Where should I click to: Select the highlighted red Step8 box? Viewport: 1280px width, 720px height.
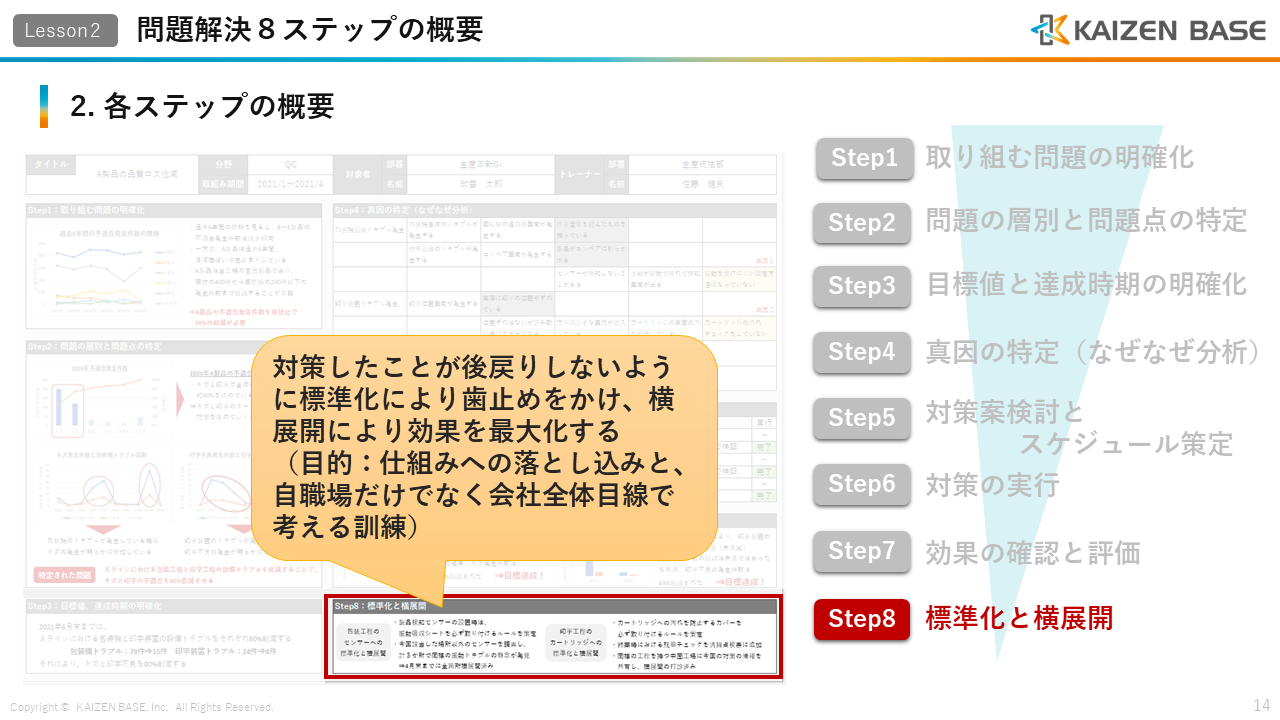[x=862, y=619]
